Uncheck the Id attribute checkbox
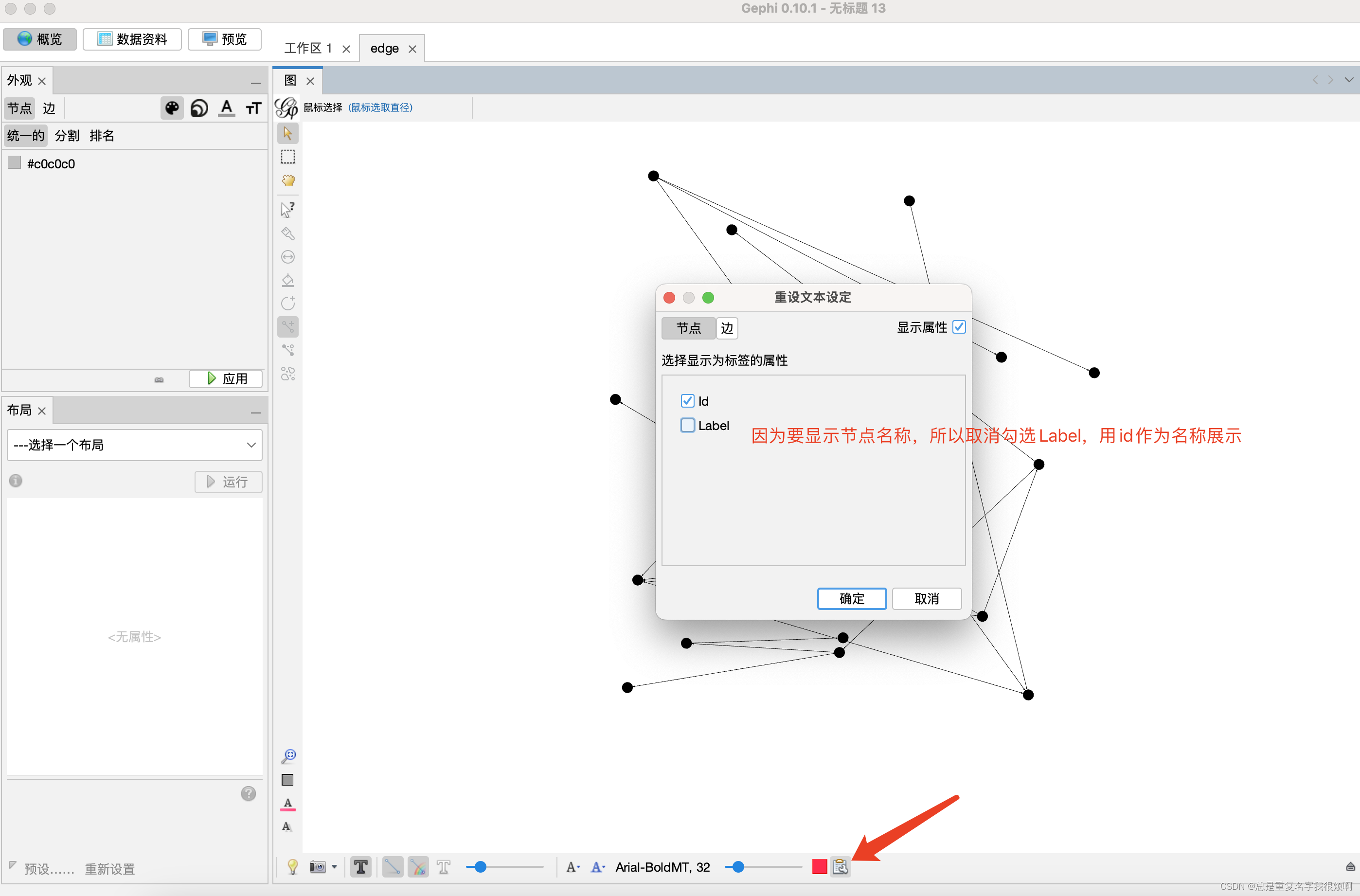The width and height of the screenshot is (1360, 896). (x=687, y=401)
